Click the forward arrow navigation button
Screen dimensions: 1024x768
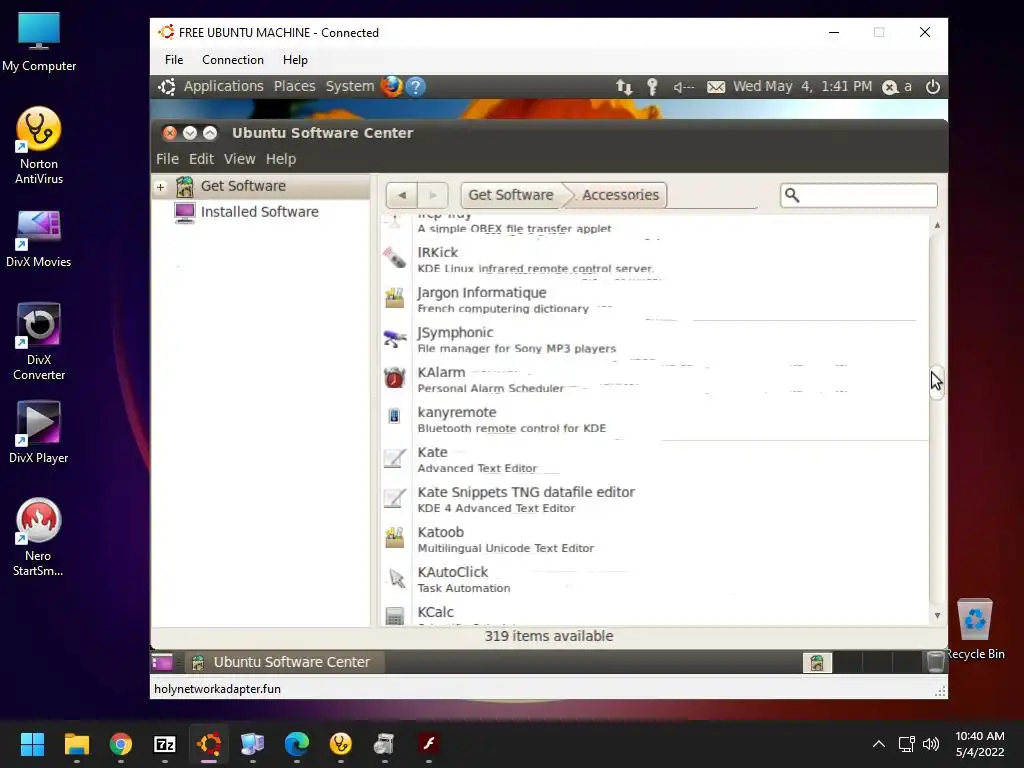(432, 195)
